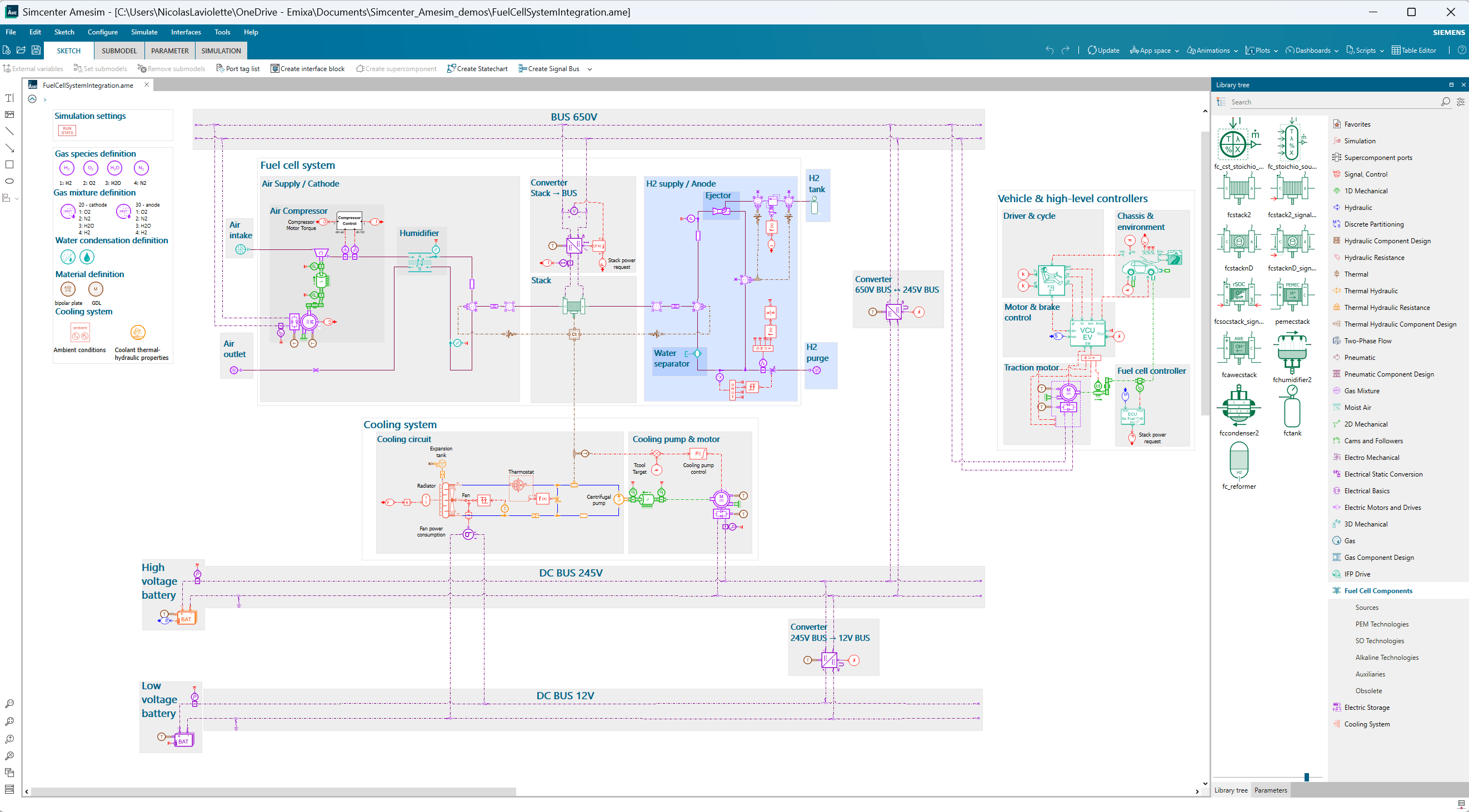Expand the Thermal Hydraulic library category
Image resolution: width=1469 pixels, height=812 pixels.
pos(1370,291)
